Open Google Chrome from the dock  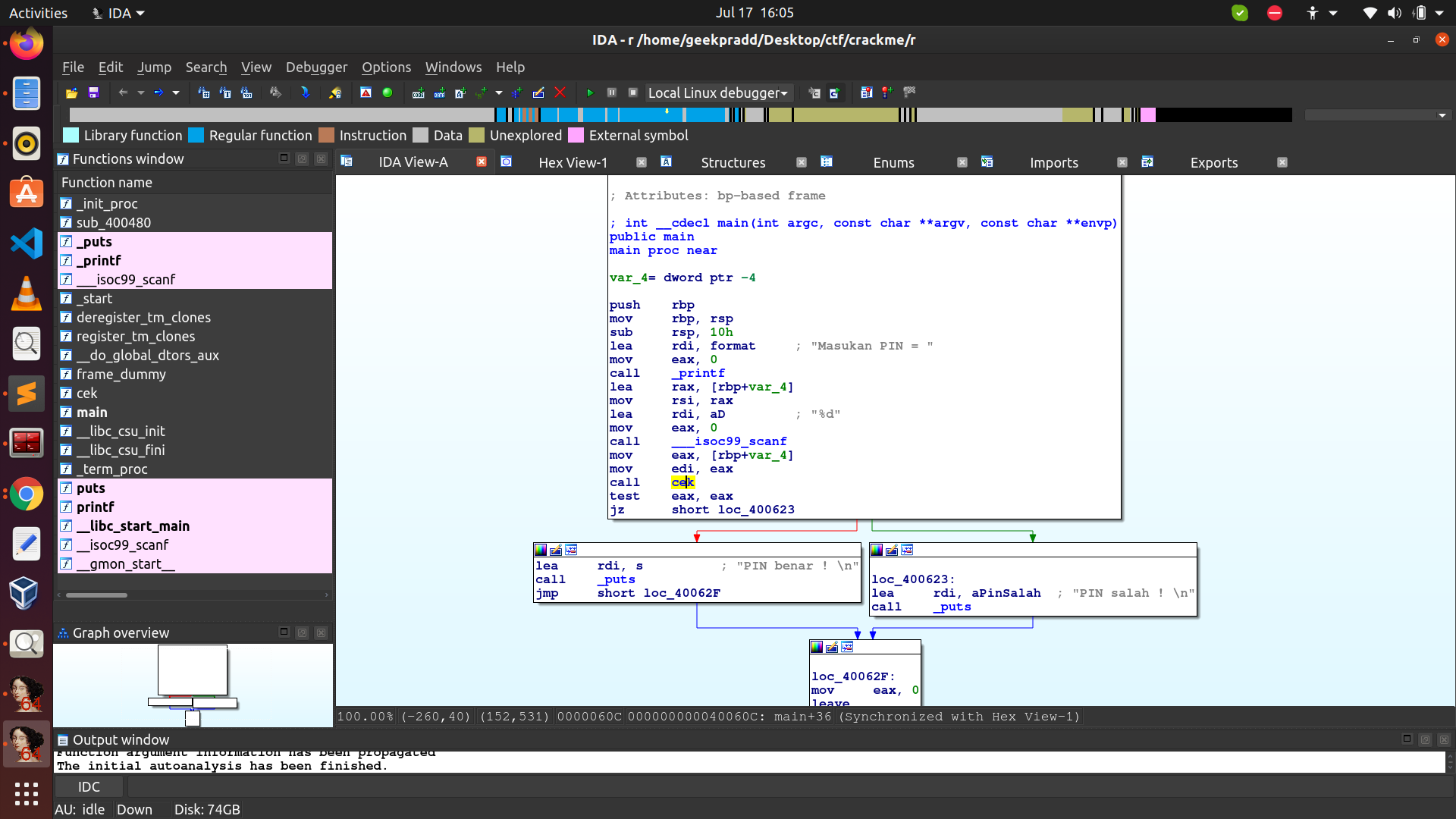tap(27, 495)
